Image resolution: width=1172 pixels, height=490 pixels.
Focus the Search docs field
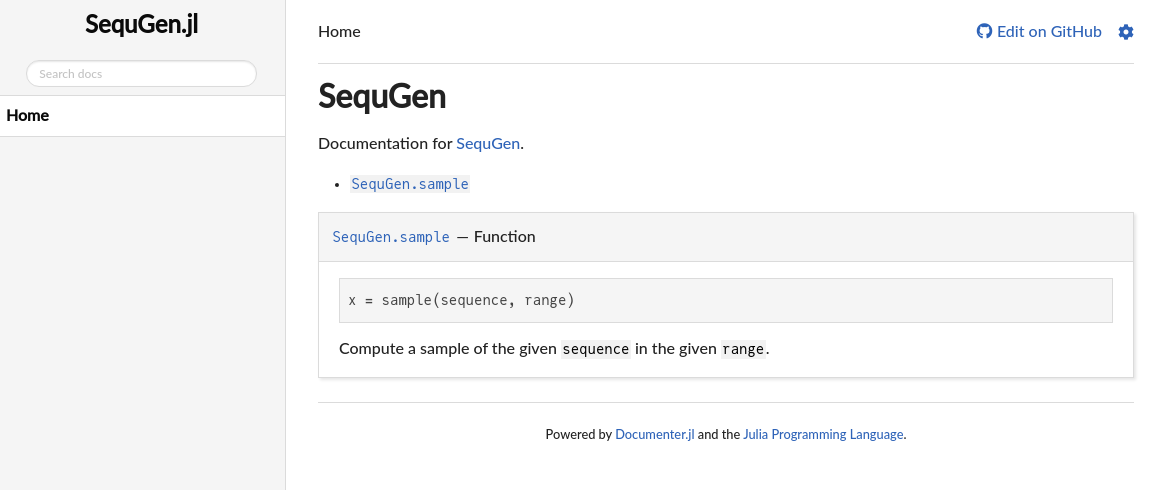(141, 74)
